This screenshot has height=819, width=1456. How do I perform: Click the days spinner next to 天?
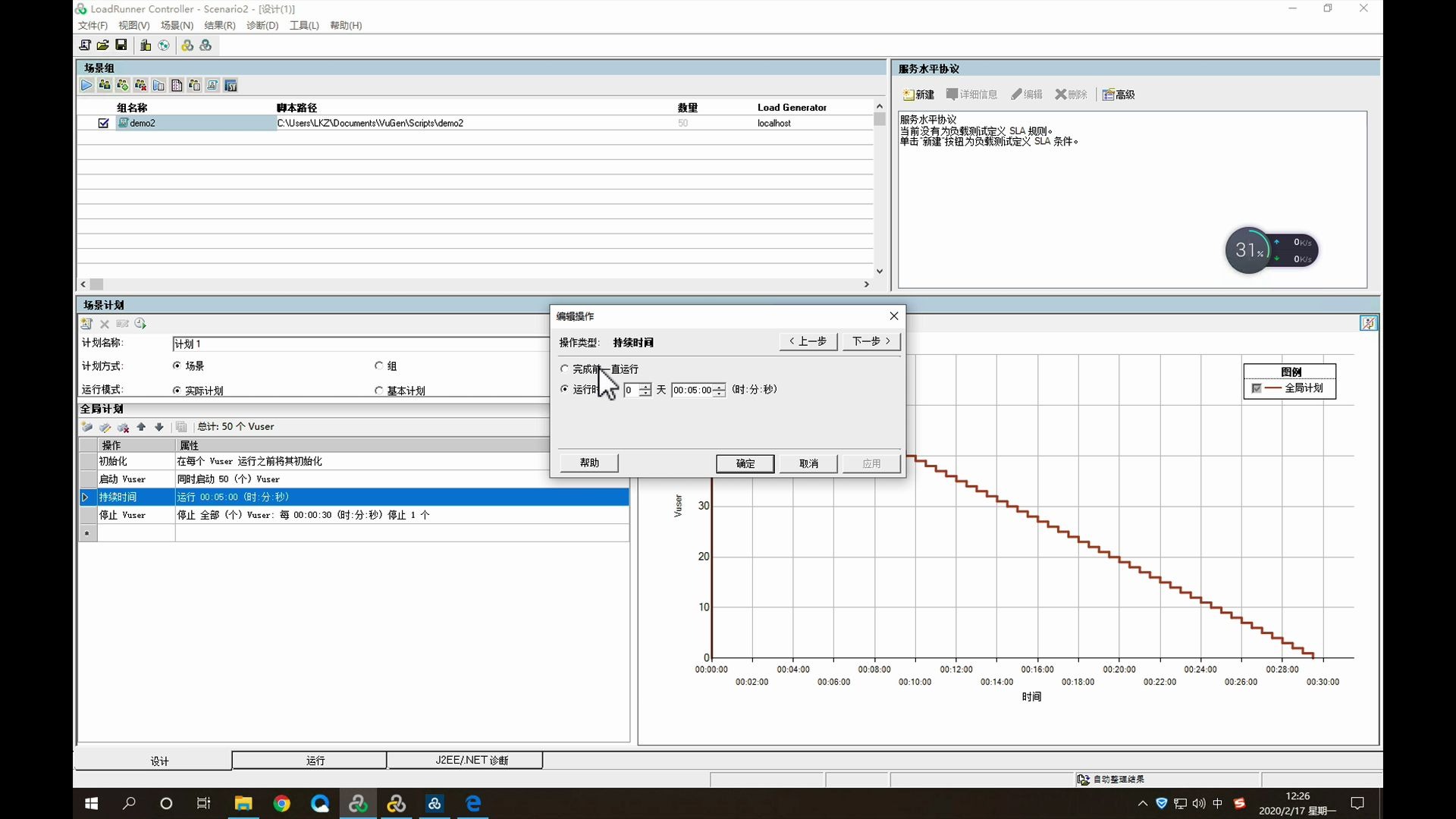coord(645,390)
